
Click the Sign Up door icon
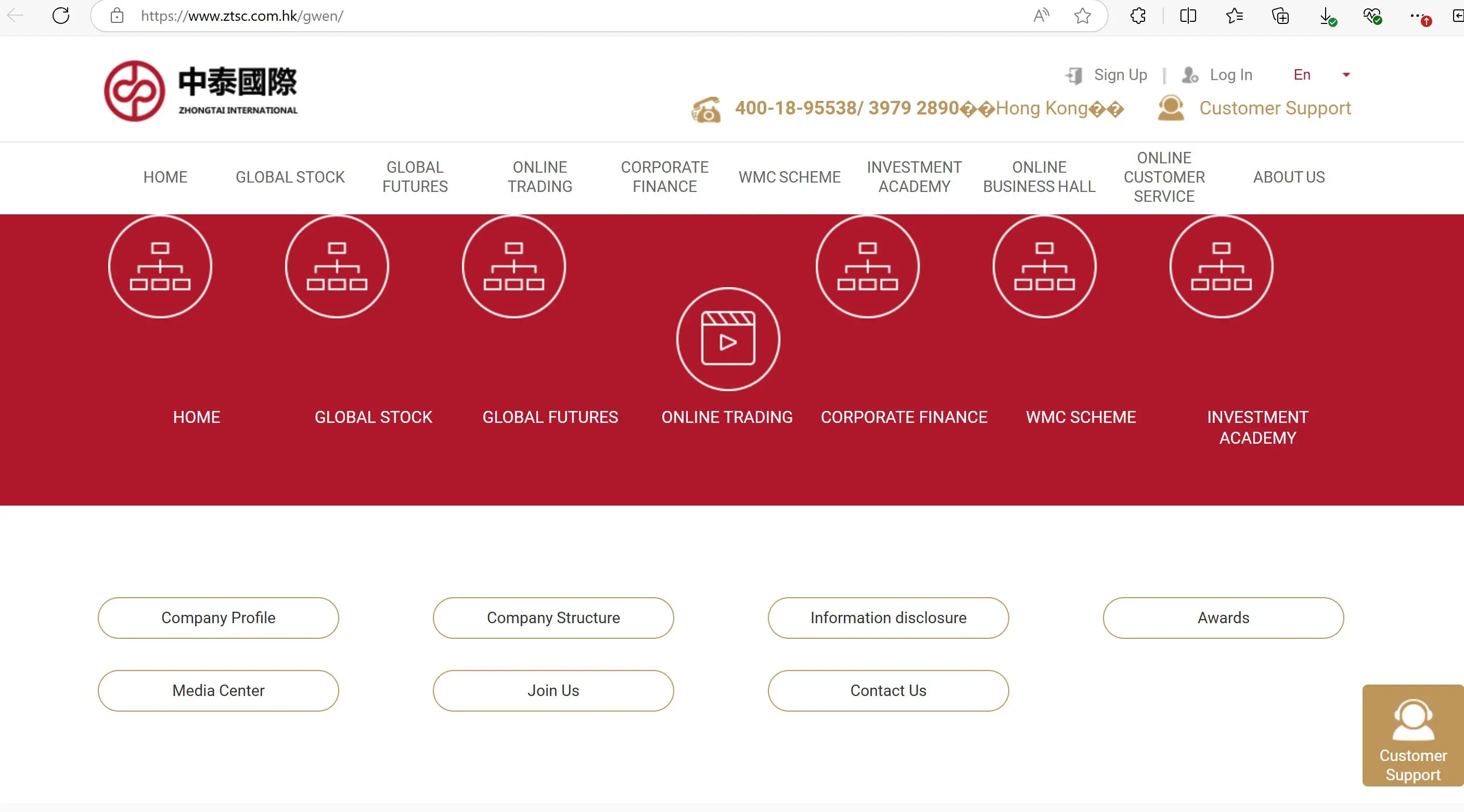(1074, 75)
